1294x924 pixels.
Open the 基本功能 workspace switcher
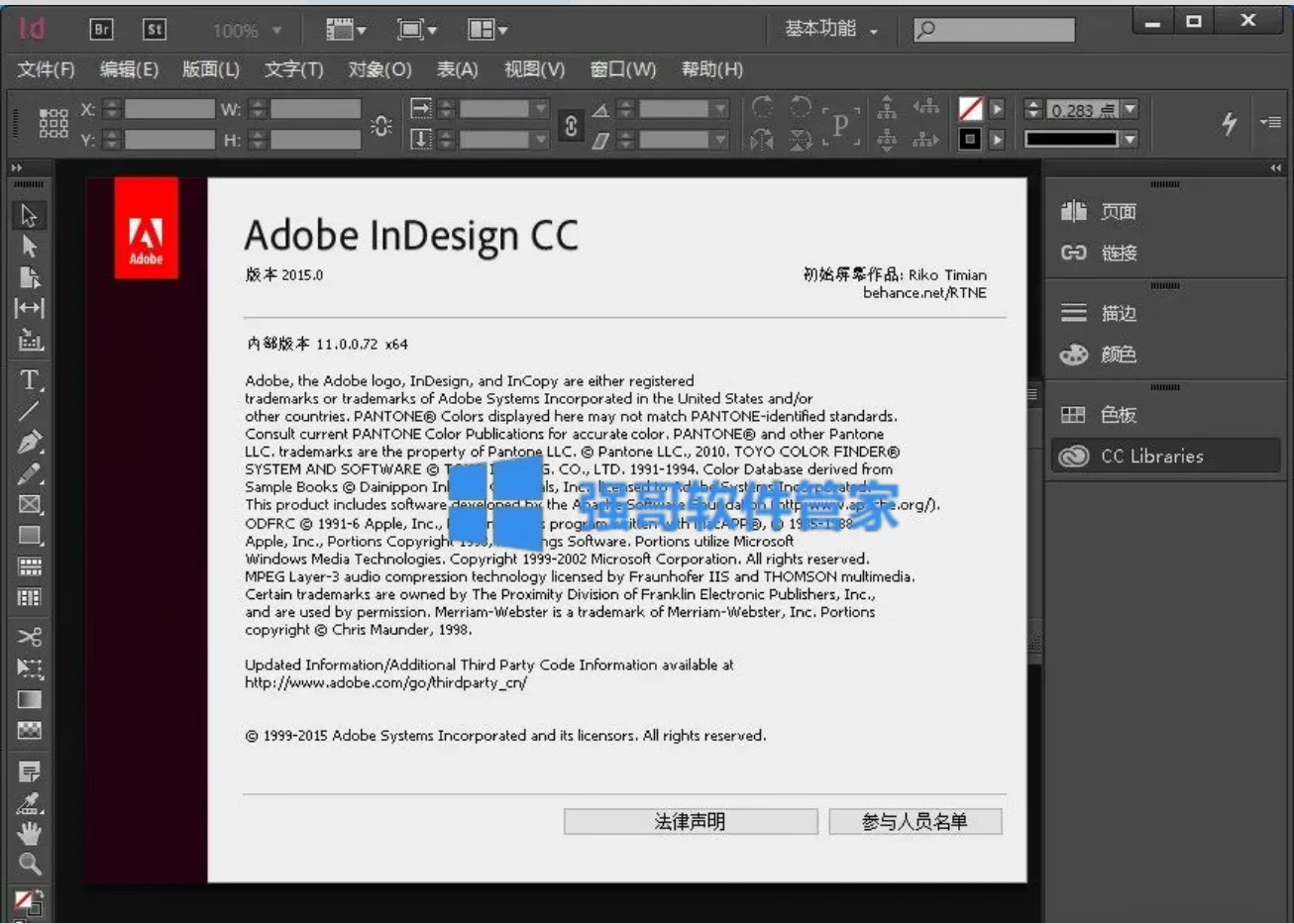pyautogui.click(x=832, y=30)
